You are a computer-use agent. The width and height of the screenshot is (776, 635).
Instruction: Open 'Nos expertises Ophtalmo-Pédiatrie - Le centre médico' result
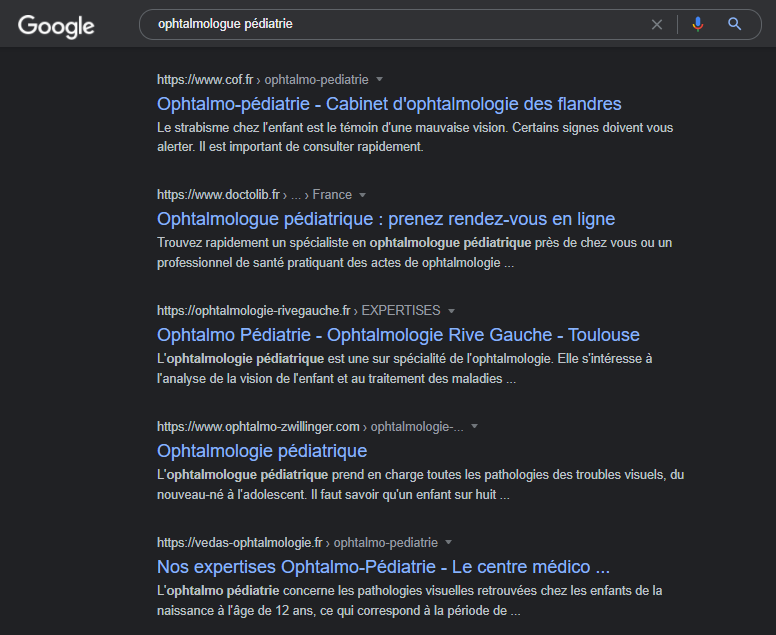point(383,567)
